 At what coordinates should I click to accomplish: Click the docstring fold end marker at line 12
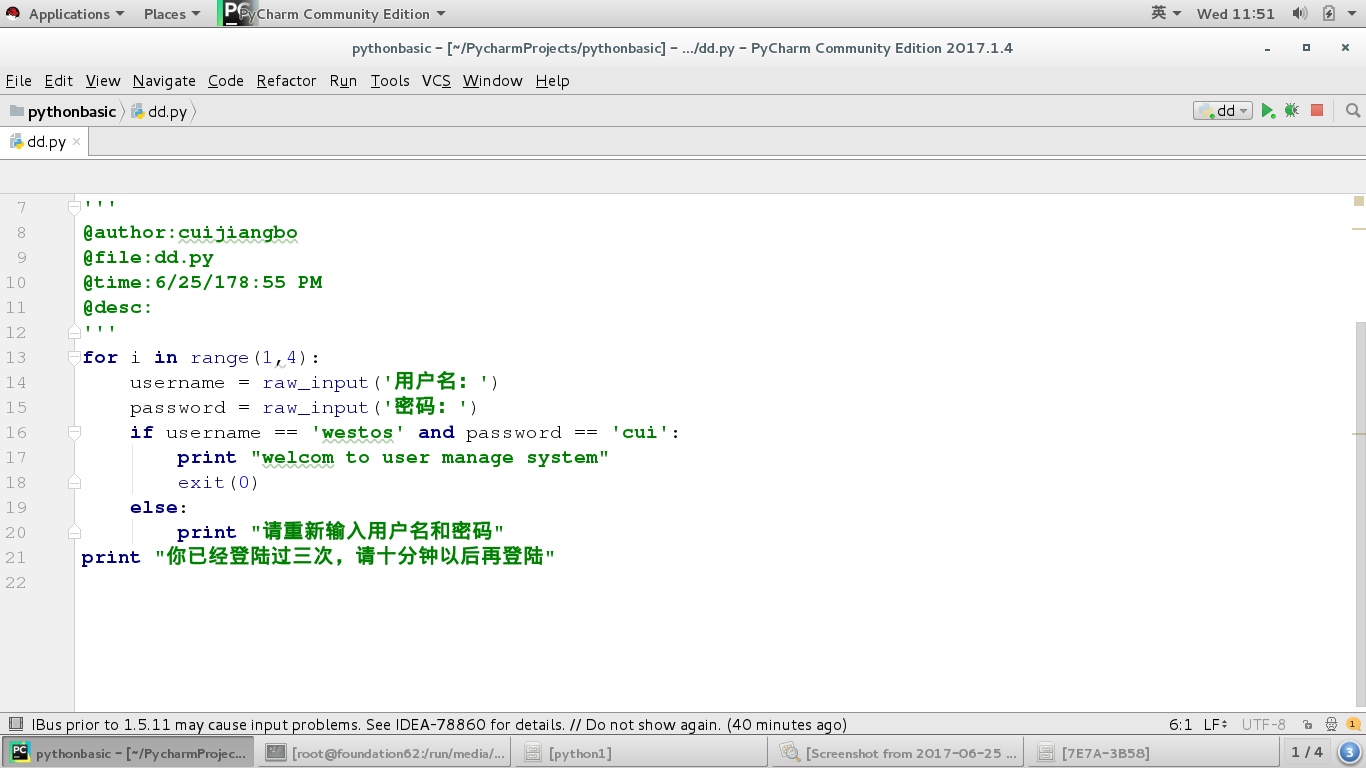(x=74, y=332)
